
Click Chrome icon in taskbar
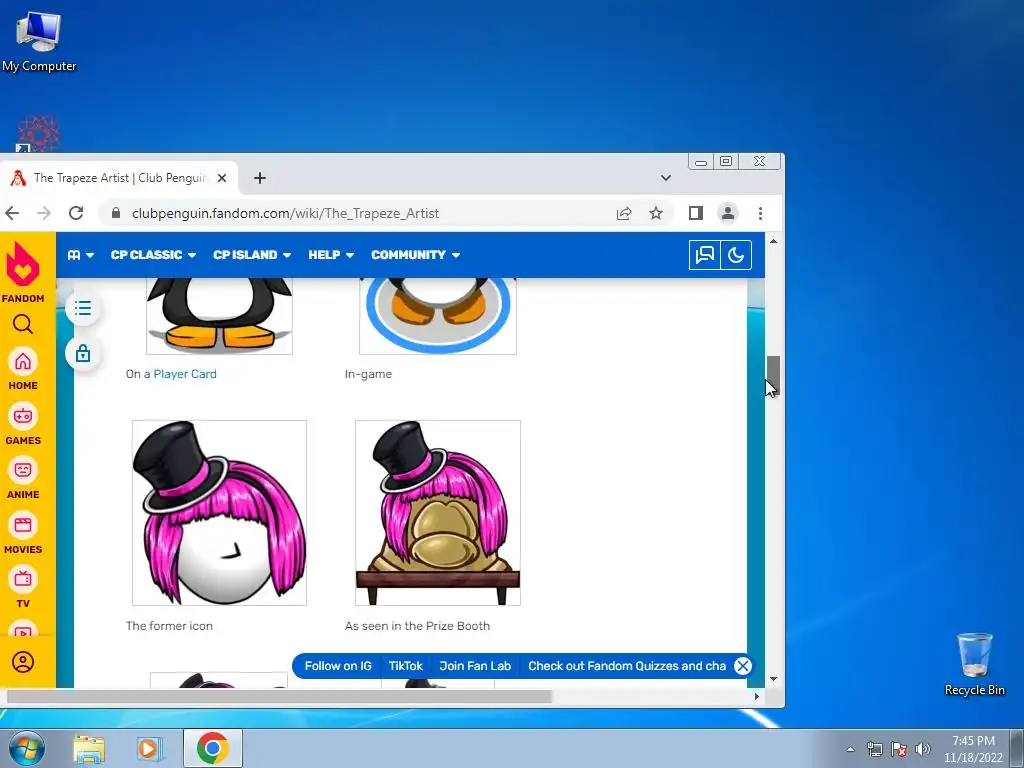point(213,748)
